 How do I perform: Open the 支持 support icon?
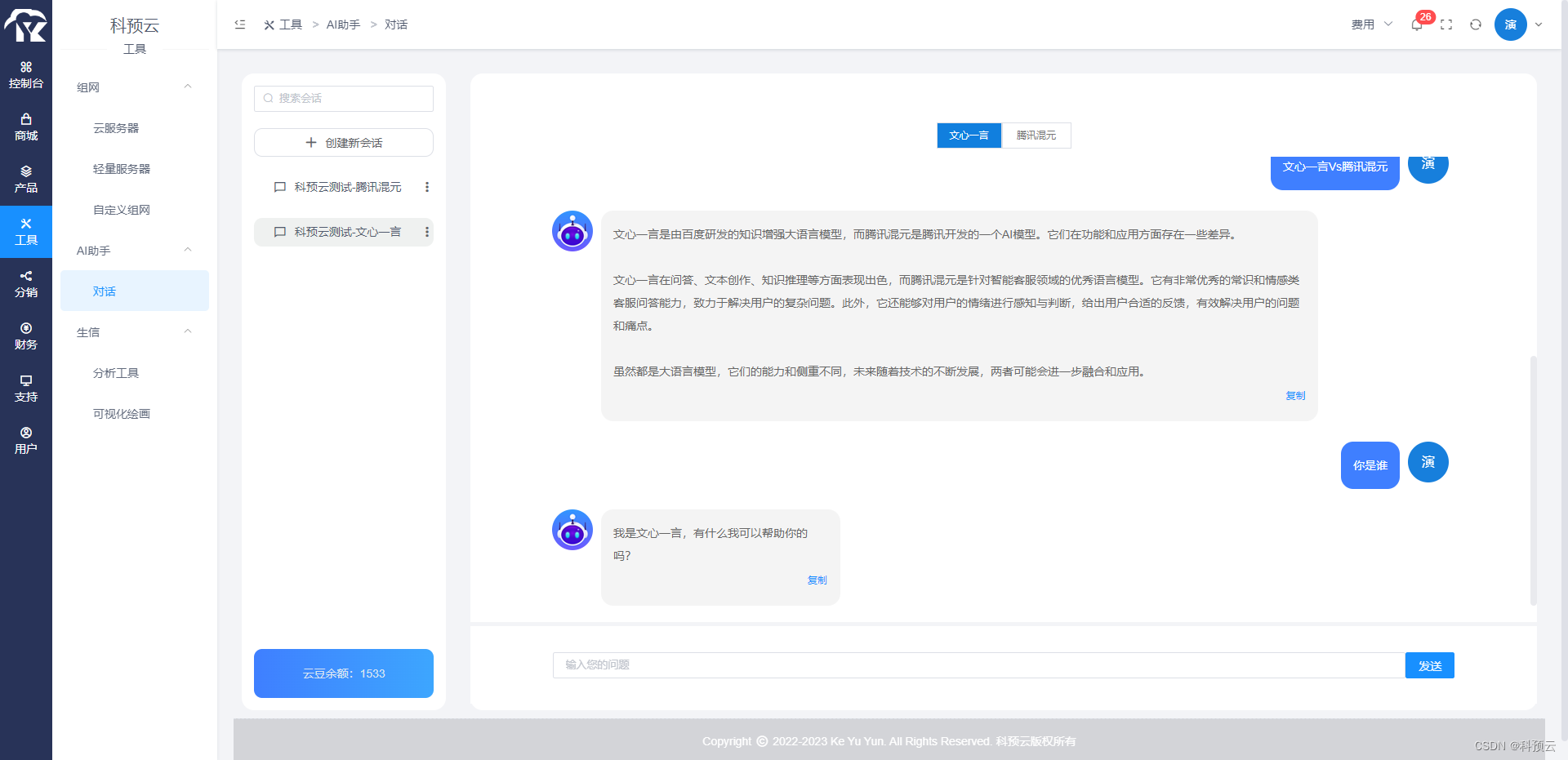click(26, 389)
